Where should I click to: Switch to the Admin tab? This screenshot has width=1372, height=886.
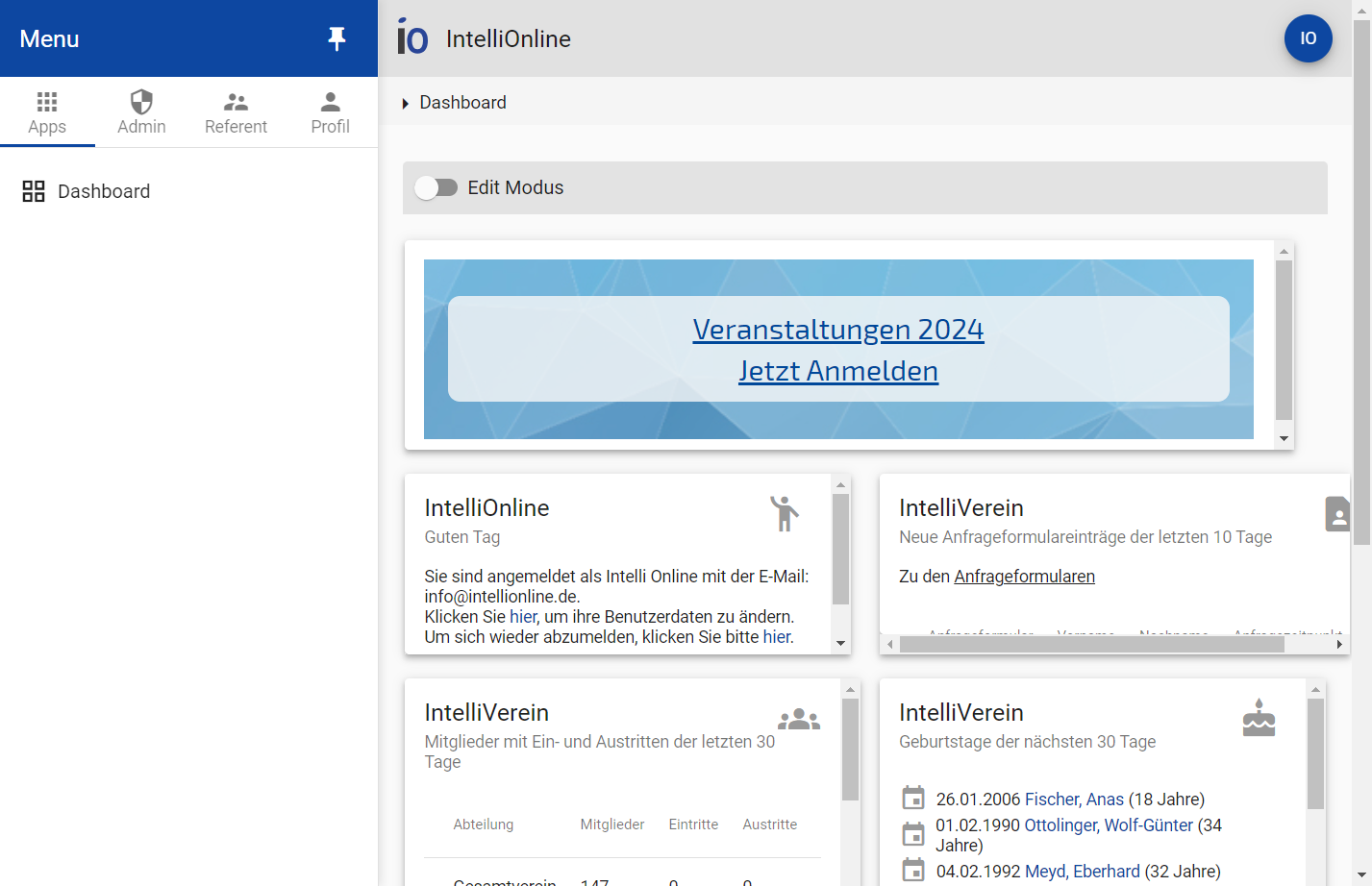coord(141,112)
